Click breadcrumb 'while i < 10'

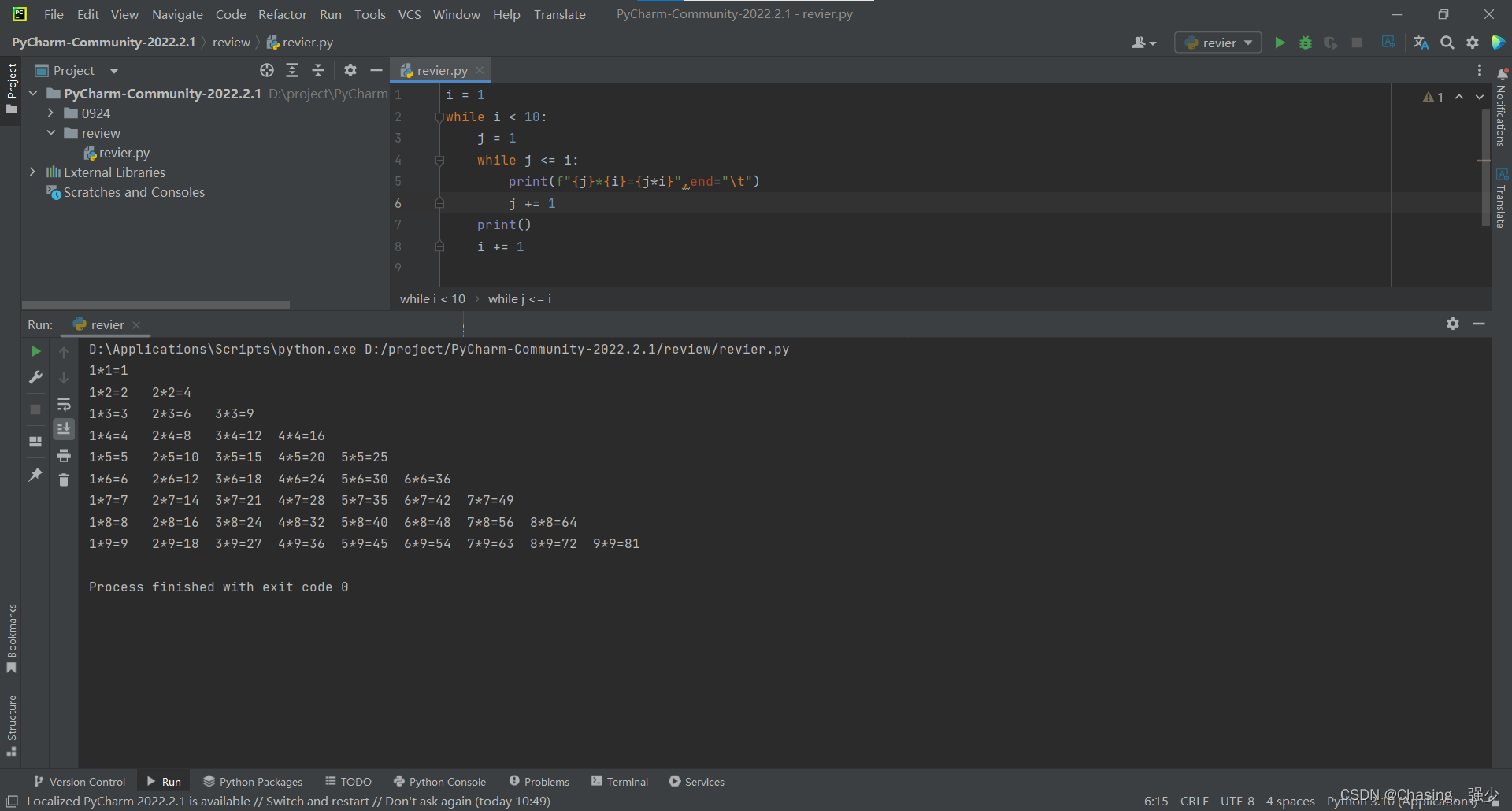pos(432,298)
